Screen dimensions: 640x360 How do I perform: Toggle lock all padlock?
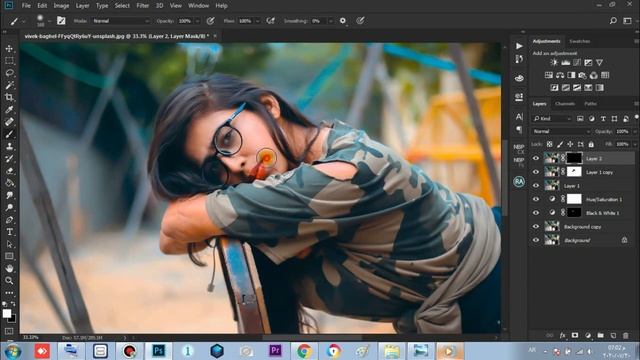(591, 144)
